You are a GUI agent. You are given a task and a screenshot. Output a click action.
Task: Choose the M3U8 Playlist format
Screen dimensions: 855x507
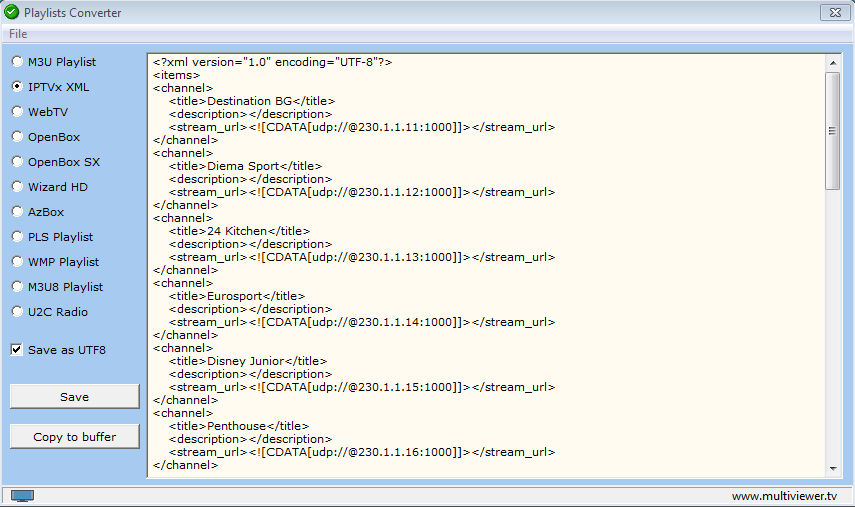tap(17, 287)
